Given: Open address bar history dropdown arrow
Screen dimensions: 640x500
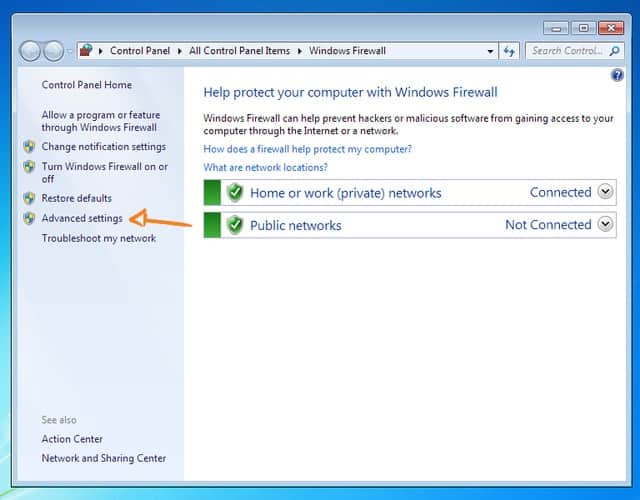Looking at the screenshot, I should click(x=490, y=51).
